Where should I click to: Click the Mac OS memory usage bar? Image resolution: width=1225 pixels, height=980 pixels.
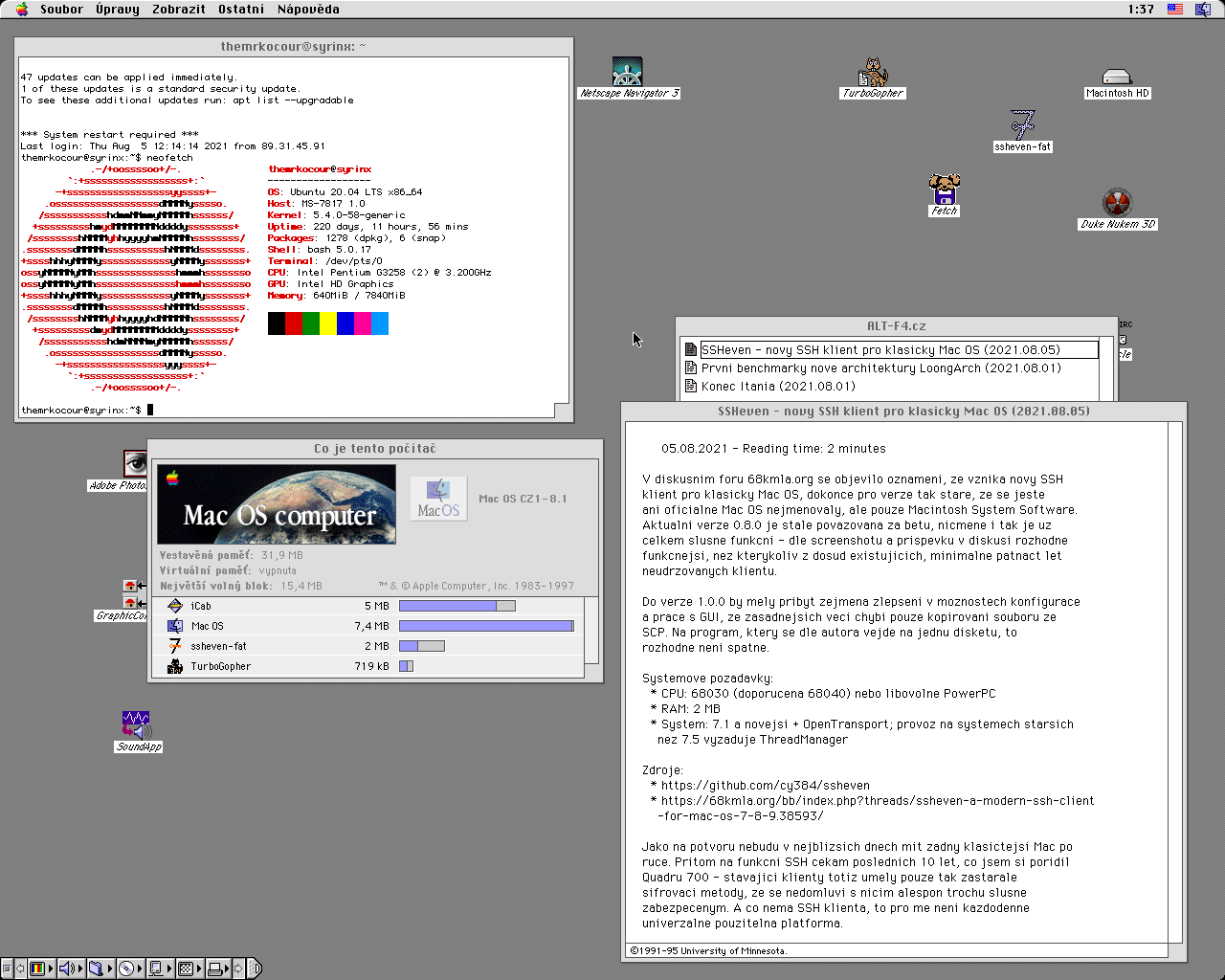486,626
